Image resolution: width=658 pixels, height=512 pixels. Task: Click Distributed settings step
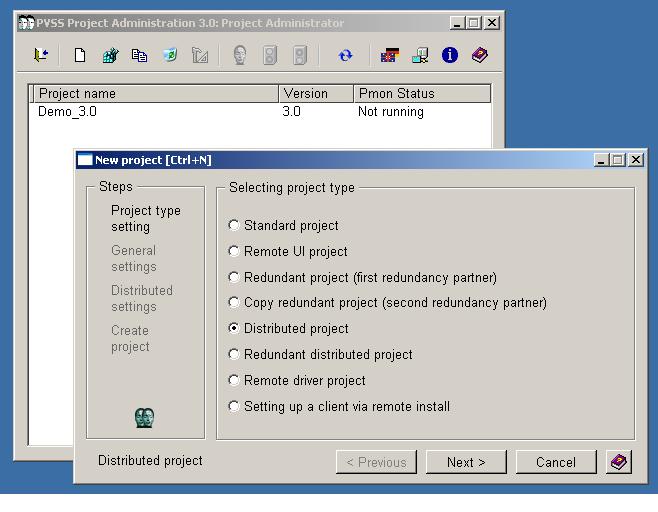142,298
